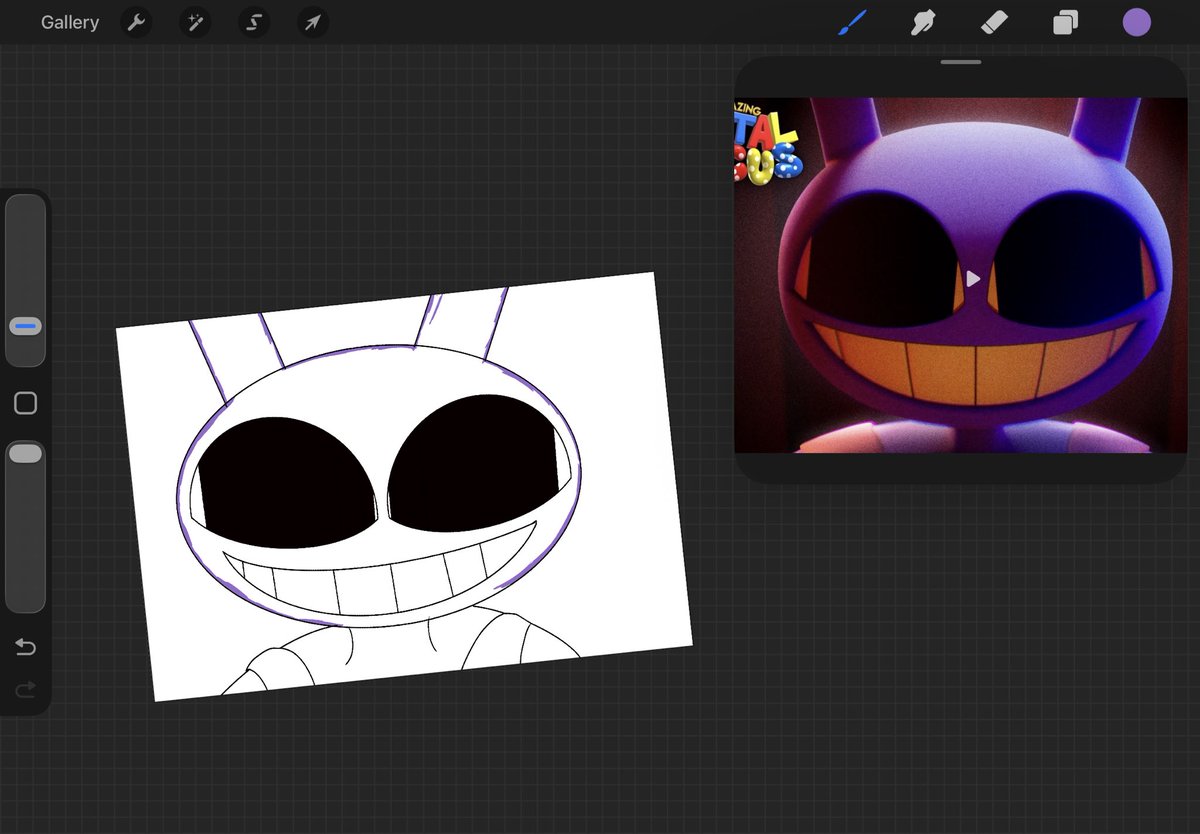Click the reference window grab handle

tap(961, 62)
